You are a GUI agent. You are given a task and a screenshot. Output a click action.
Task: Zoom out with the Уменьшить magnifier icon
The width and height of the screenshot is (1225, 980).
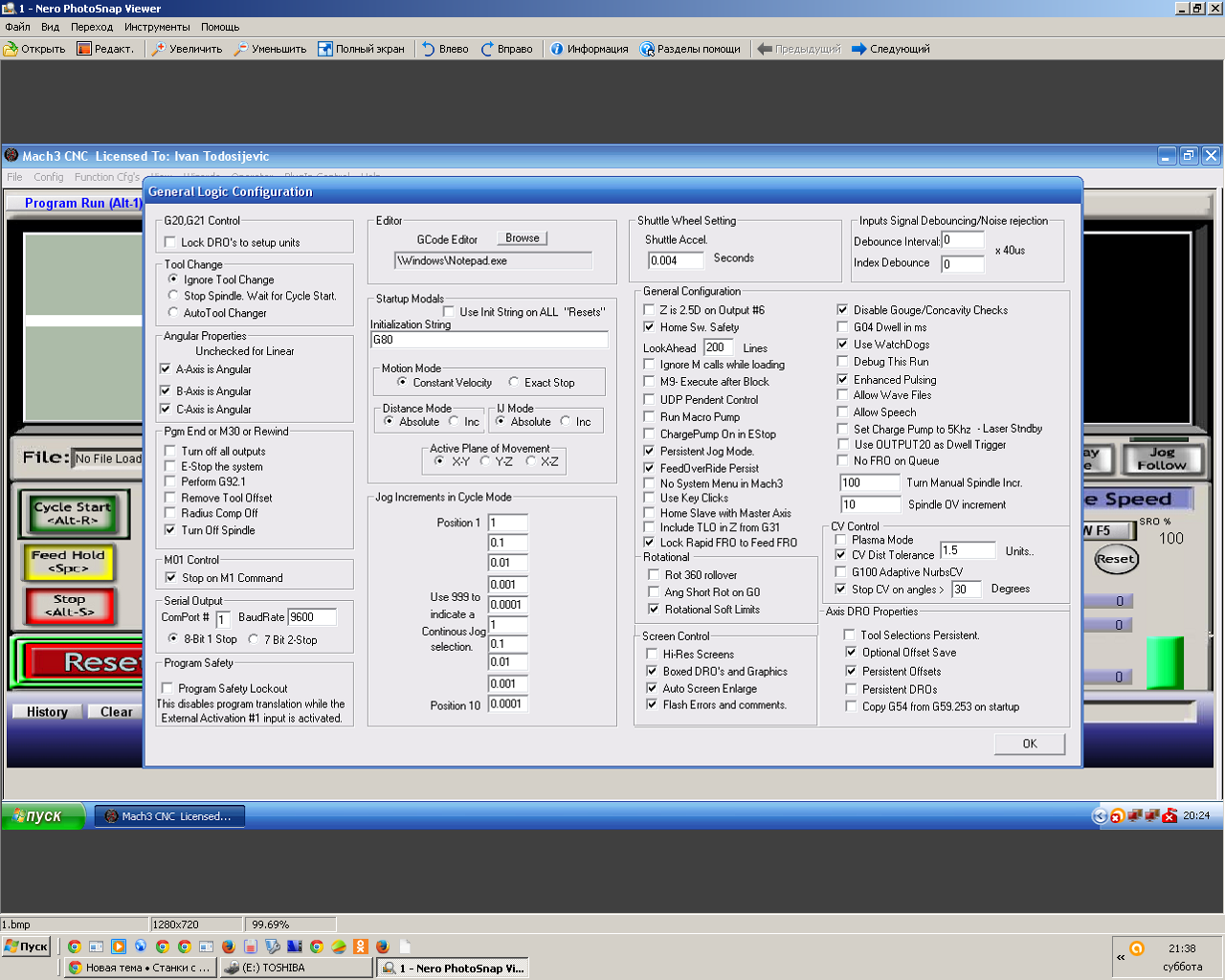pyautogui.click(x=241, y=49)
